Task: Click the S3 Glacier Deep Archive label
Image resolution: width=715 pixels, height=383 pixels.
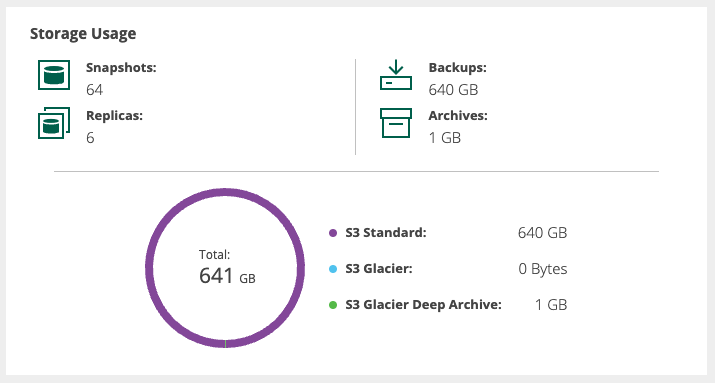Action: 424,305
